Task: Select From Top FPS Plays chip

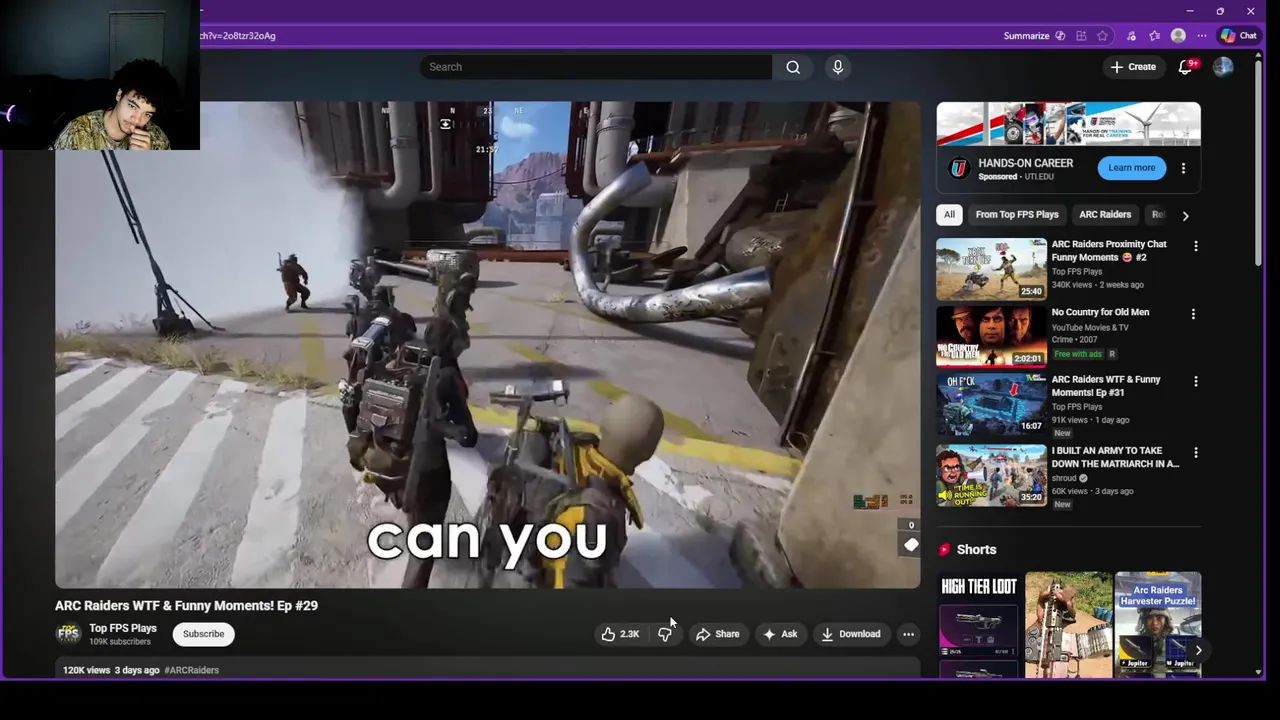Action: (x=1017, y=215)
